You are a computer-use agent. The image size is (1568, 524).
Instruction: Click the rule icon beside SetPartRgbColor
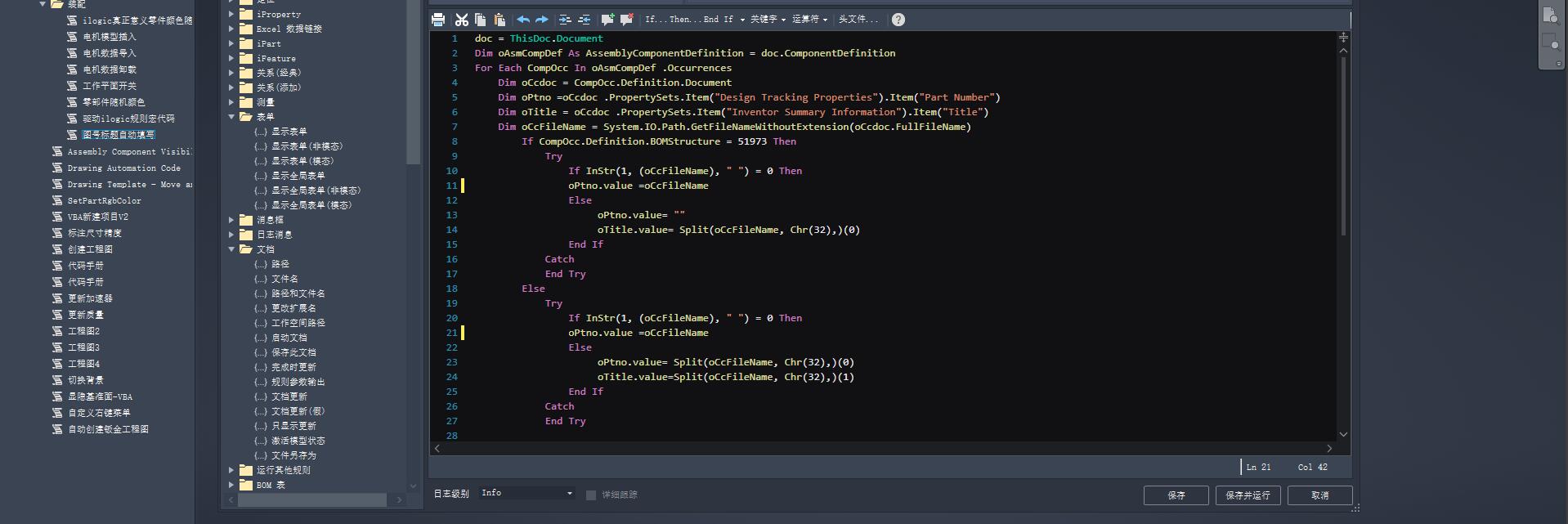(57, 200)
